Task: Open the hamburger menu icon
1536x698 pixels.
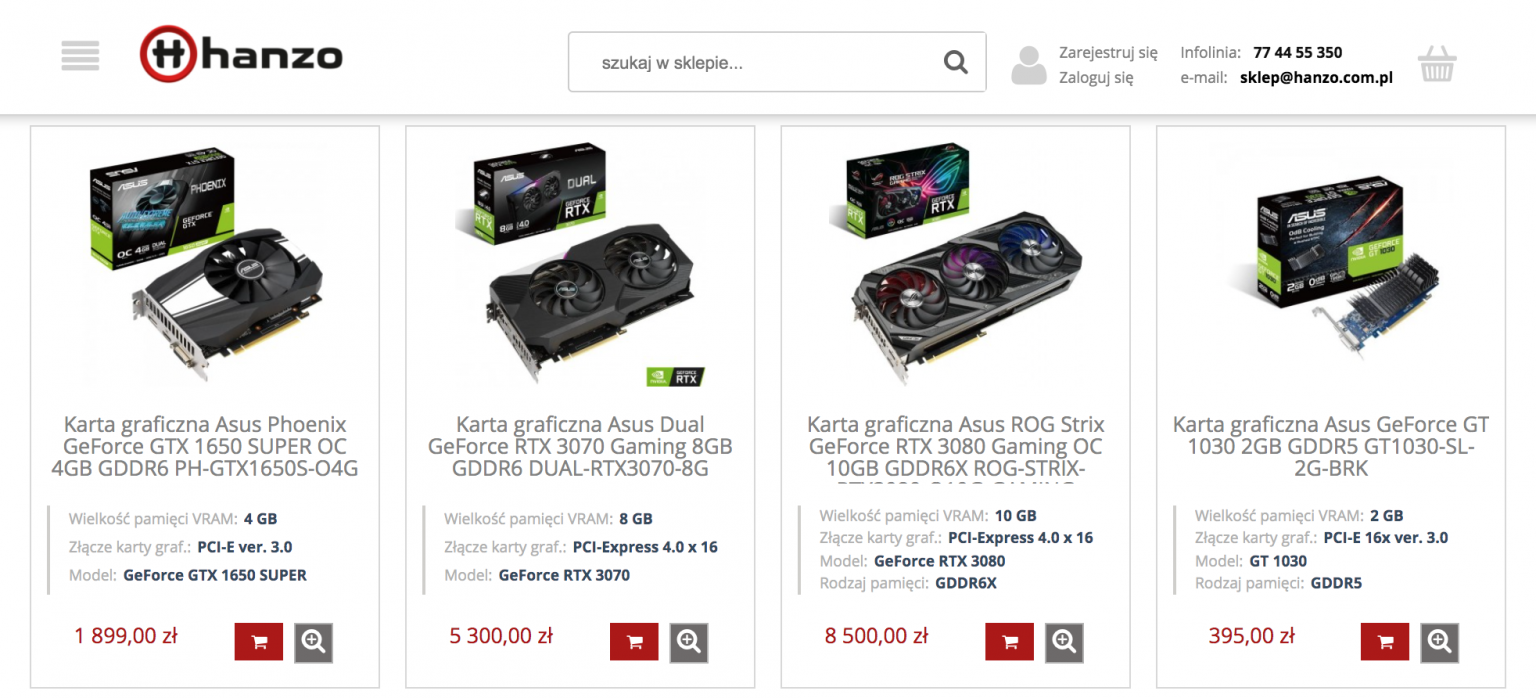Action: pyautogui.click(x=80, y=55)
